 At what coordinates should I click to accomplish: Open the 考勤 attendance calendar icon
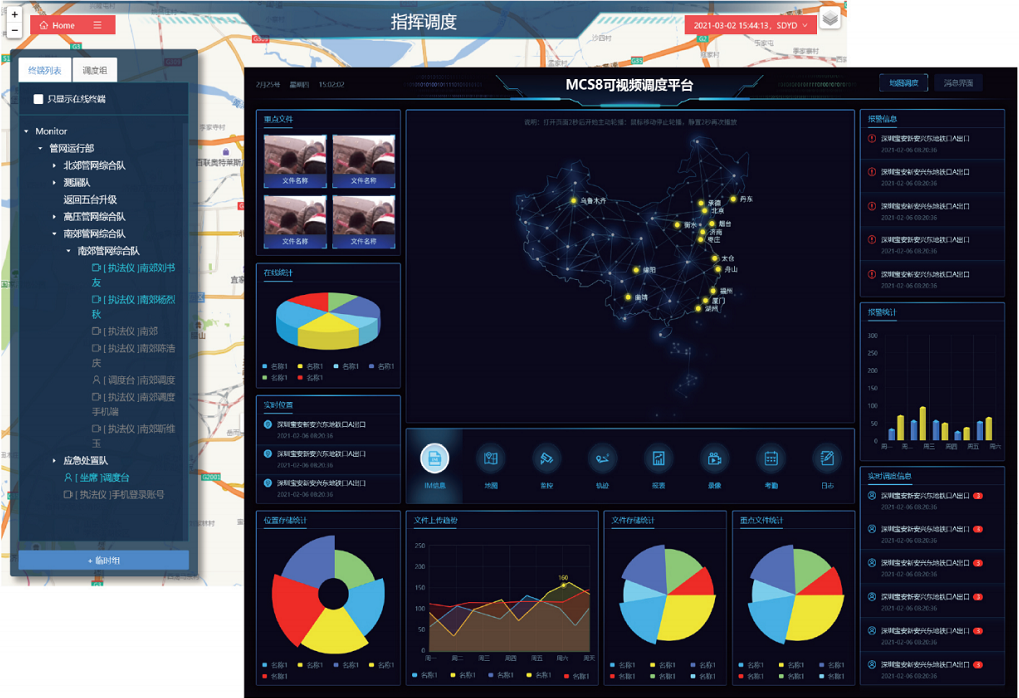click(x=771, y=459)
